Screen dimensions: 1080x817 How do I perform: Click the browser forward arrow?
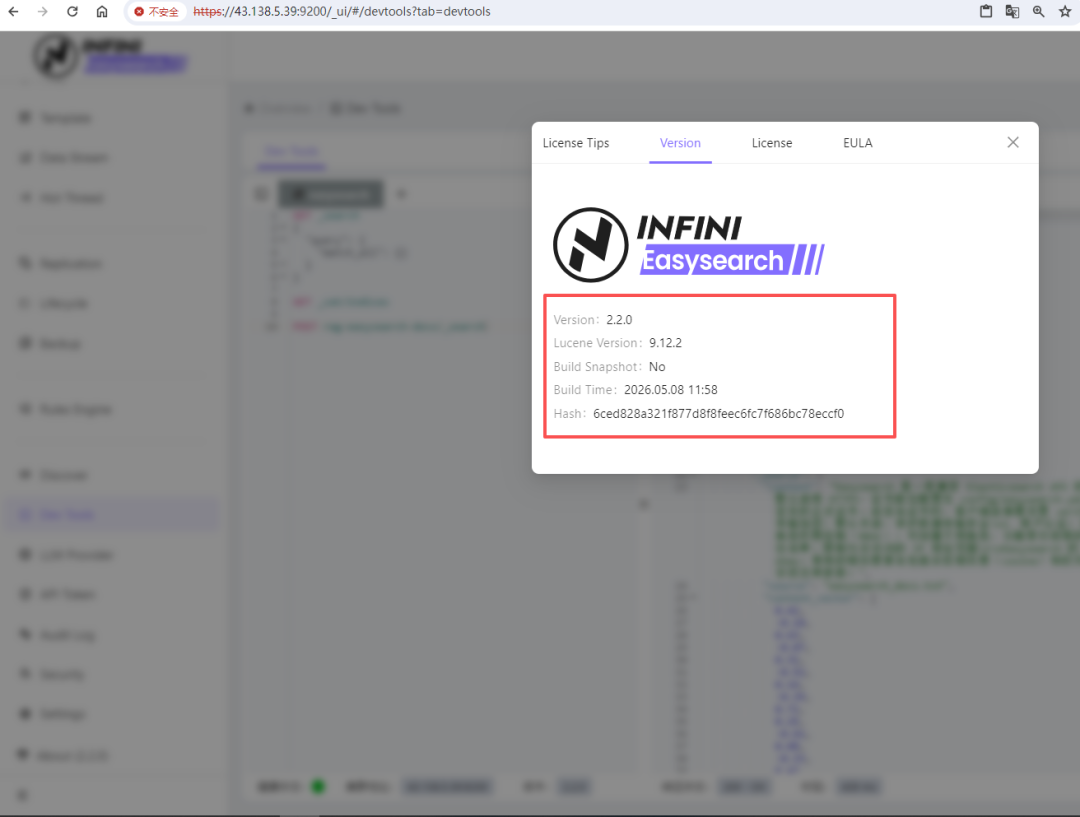(x=43, y=12)
